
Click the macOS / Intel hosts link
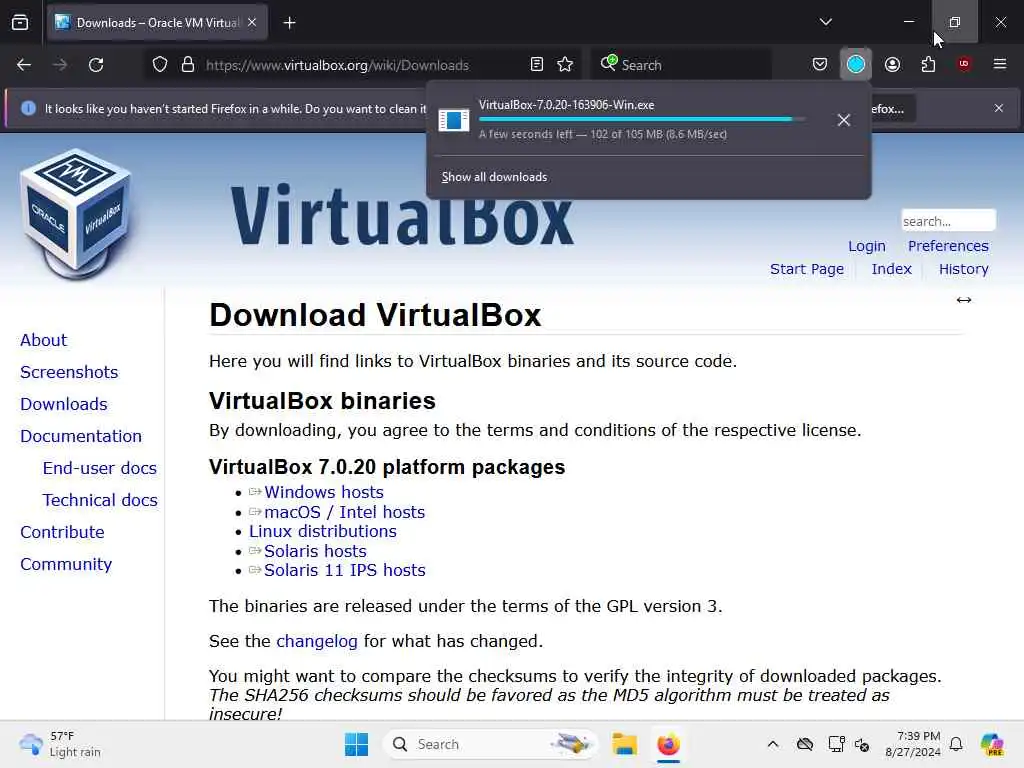coord(344,513)
